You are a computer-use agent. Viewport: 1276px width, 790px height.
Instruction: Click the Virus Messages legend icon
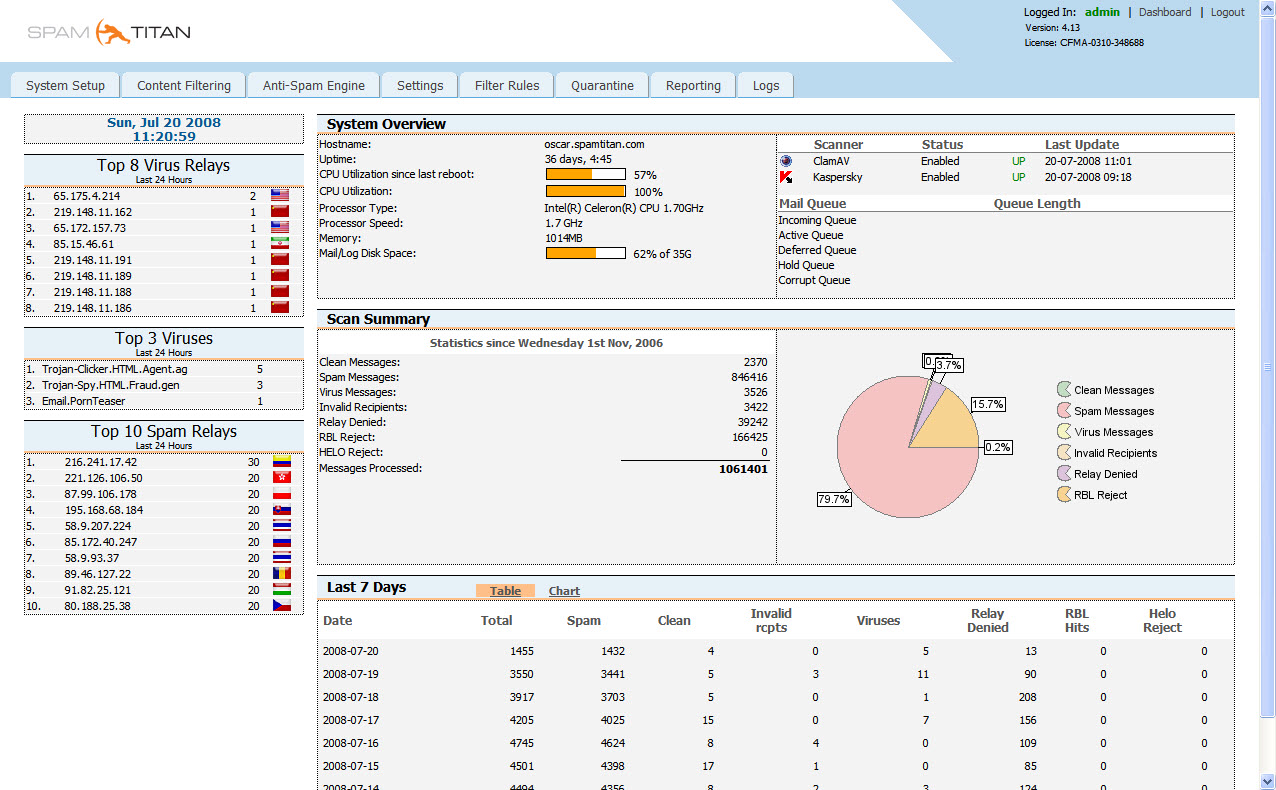click(x=1064, y=432)
